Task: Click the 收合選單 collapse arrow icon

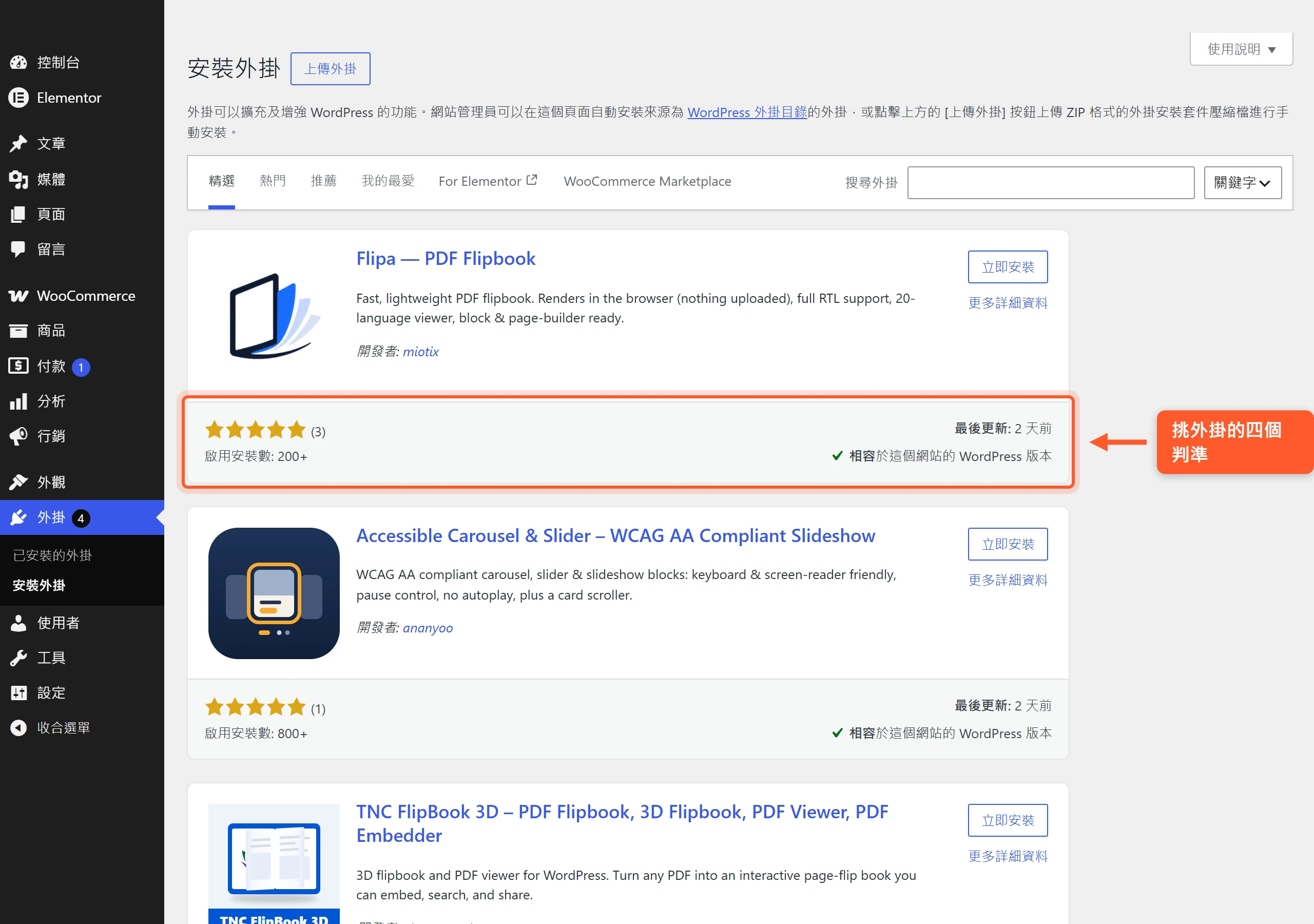Action: point(18,727)
